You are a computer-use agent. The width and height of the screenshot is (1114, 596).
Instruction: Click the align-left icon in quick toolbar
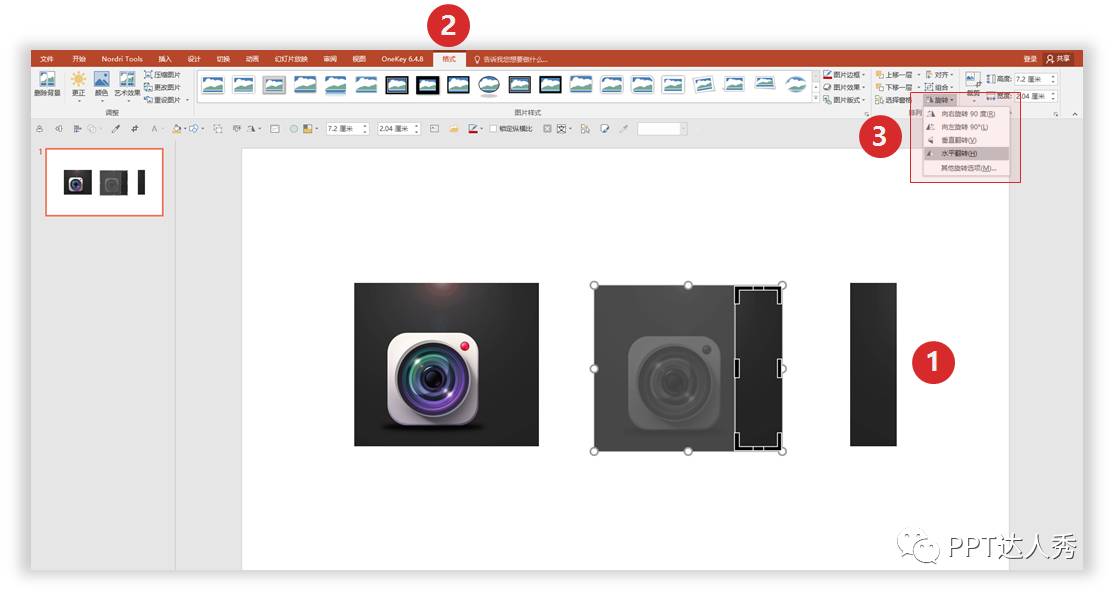pos(77,129)
